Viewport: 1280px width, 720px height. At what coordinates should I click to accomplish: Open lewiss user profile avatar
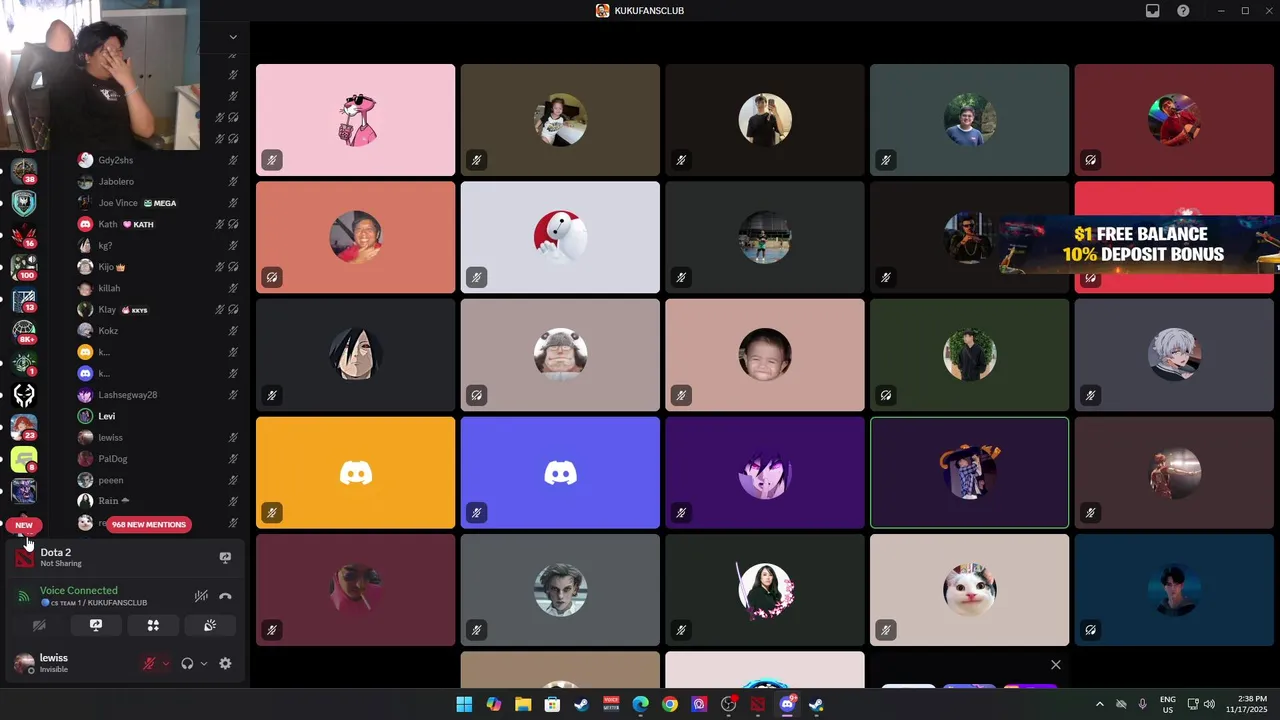coord(24,663)
